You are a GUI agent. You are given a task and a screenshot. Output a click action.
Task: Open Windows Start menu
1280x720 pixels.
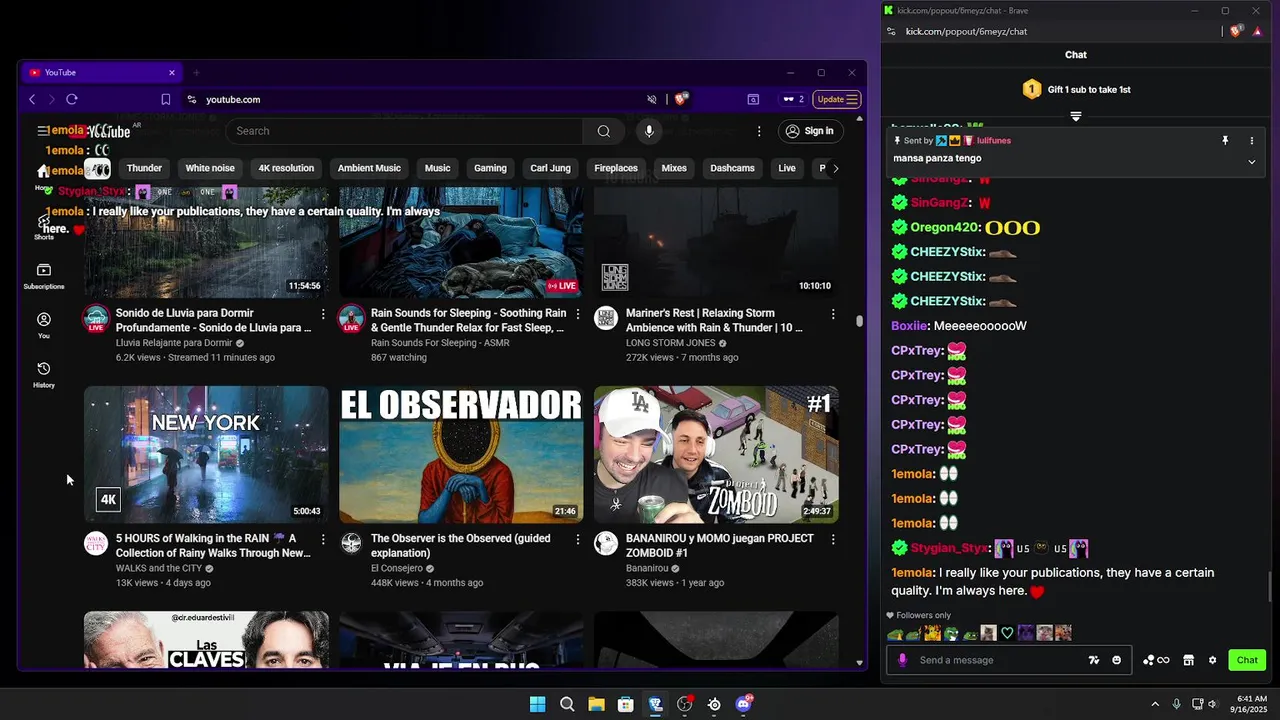[537, 704]
